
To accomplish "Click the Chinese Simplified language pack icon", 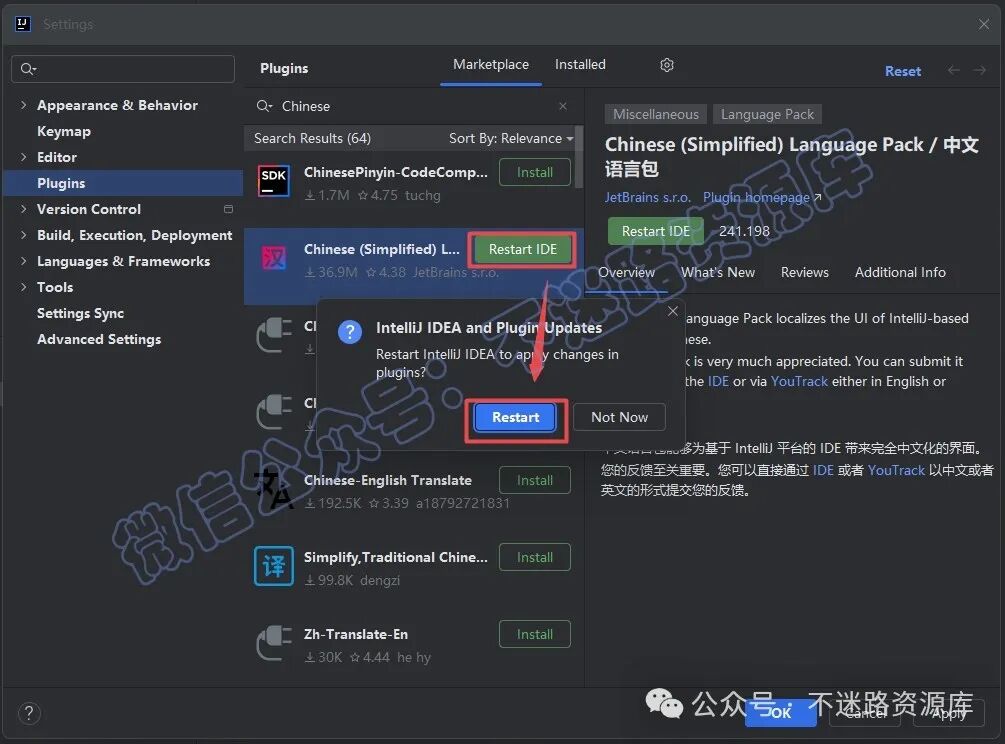I will pyautogui.click(x=274, y=258).
